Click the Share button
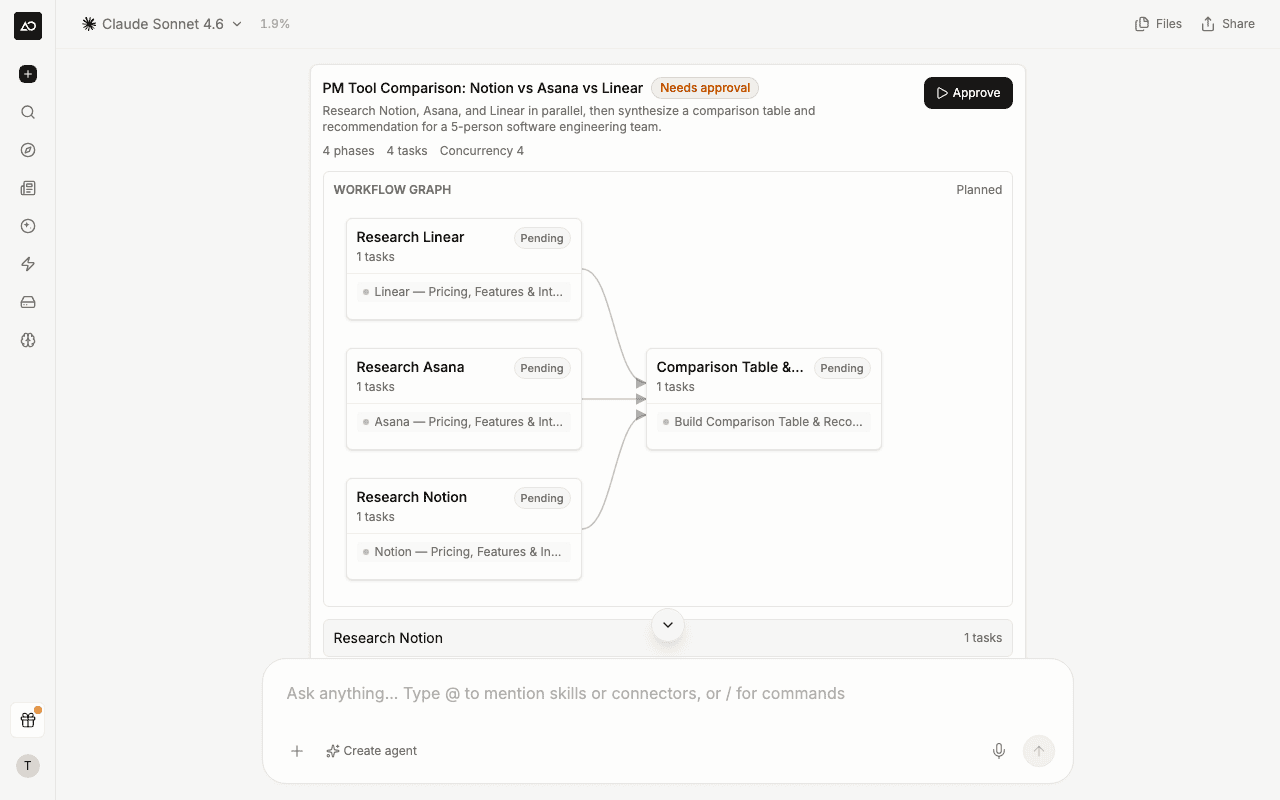Screen dimensions: 1280x800 coord(1228,24)
